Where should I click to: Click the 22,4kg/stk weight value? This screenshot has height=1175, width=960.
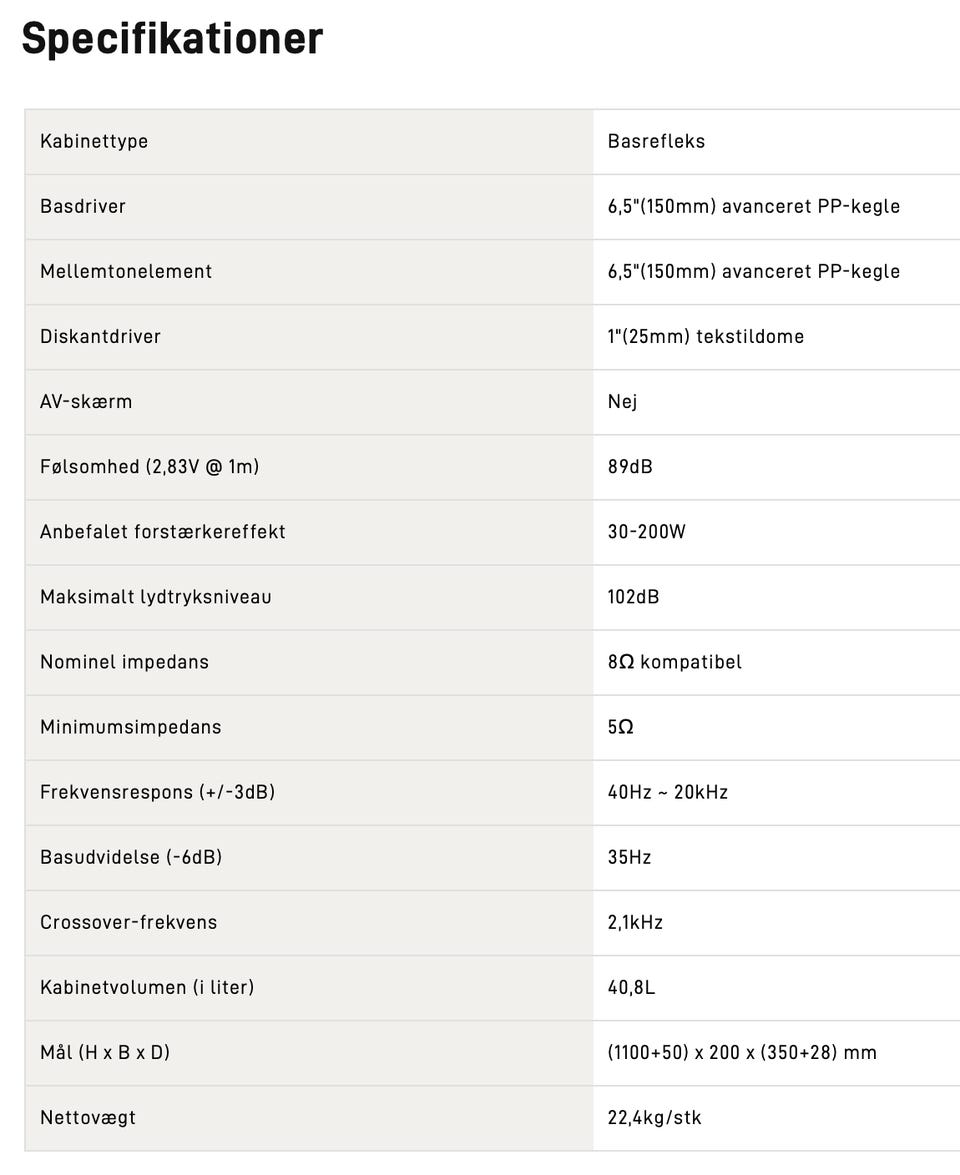654,1117
